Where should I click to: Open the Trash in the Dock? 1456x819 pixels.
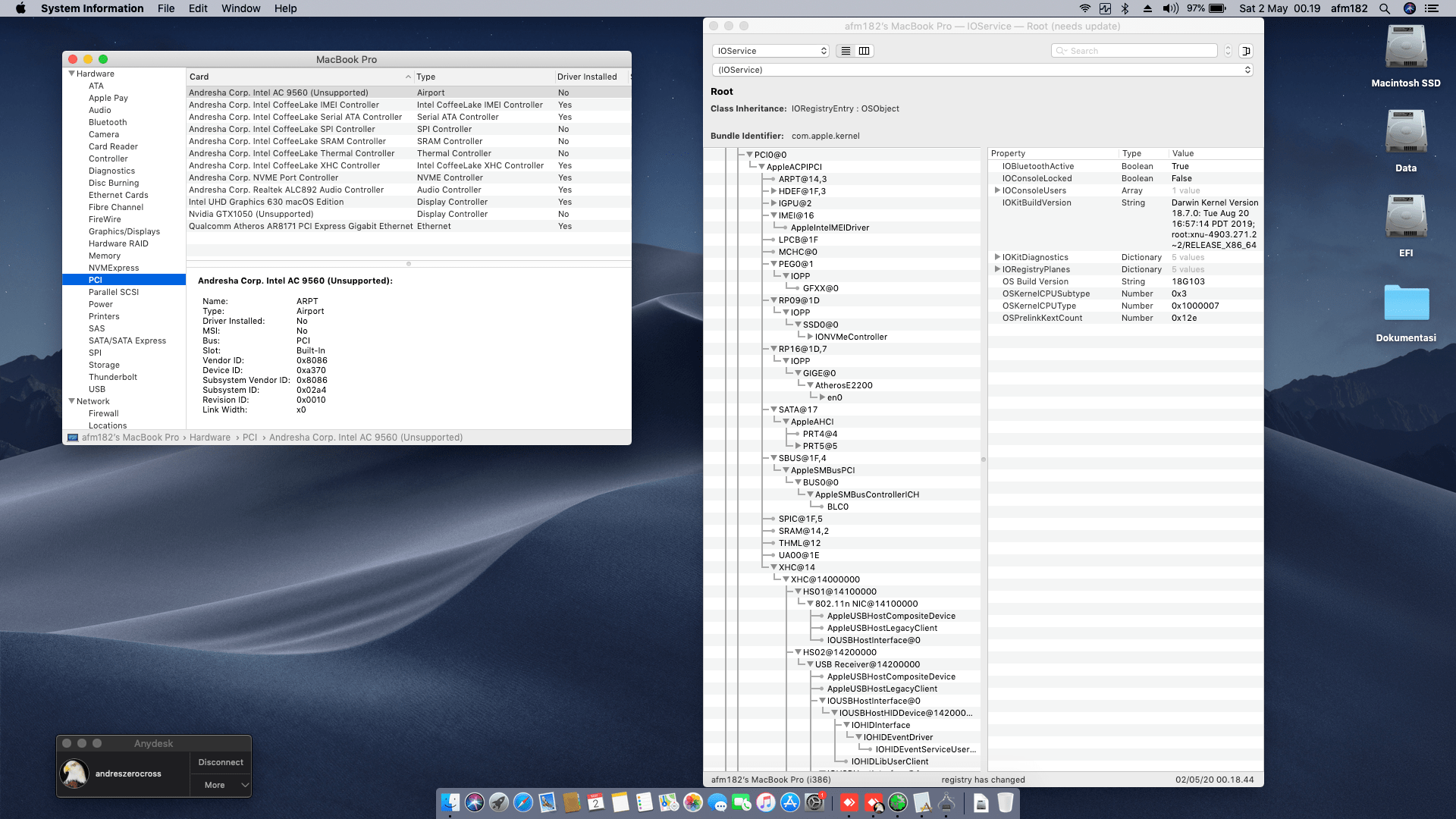click(x=1006, y=802)
